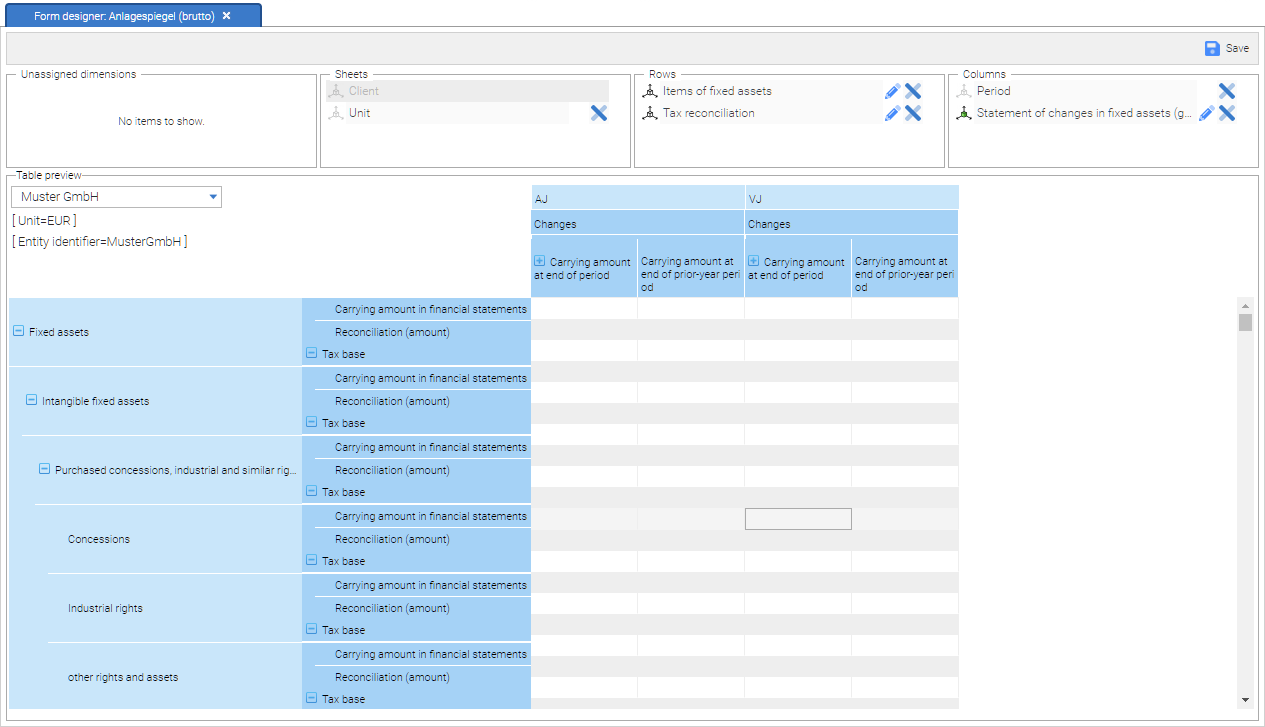
Task: Collapse the Intangible fixed assets node
Action: click(31, 400)
